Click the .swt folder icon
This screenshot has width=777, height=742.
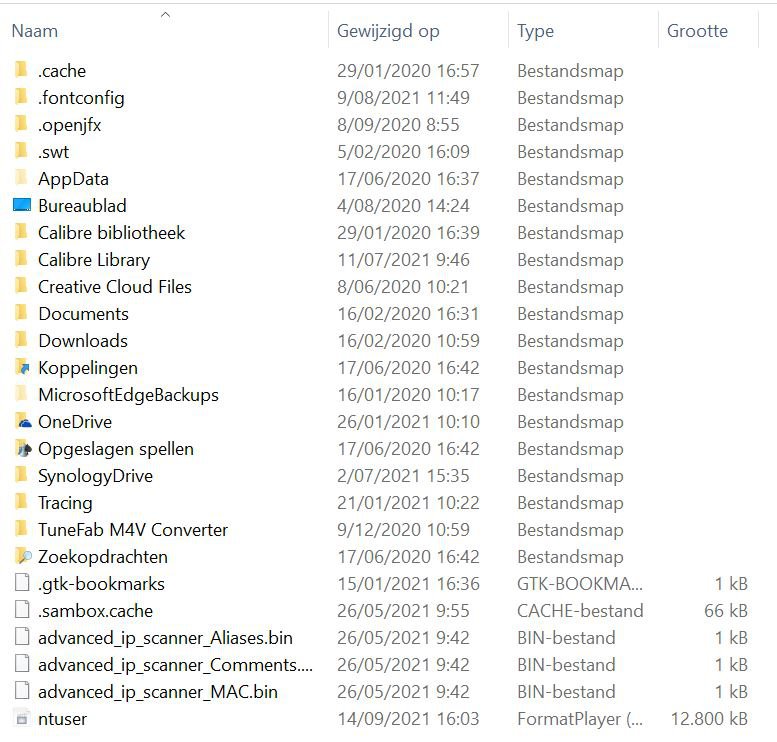(21, 151)
